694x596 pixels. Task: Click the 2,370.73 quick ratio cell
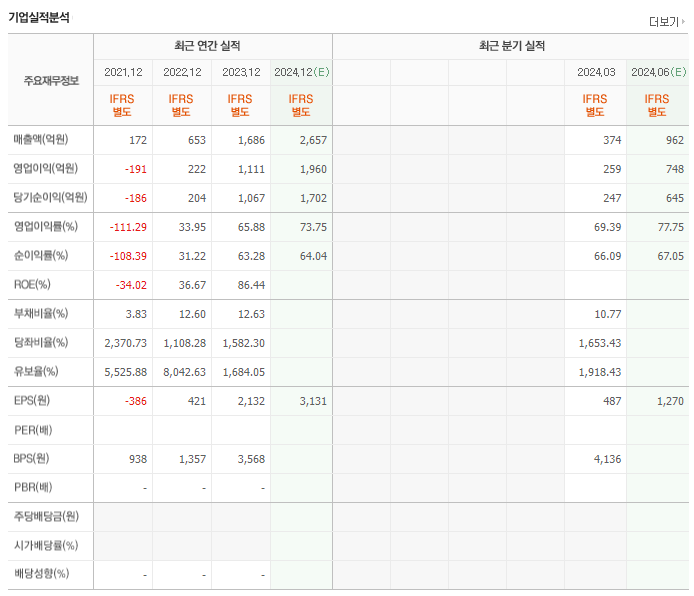click(125, 343)
